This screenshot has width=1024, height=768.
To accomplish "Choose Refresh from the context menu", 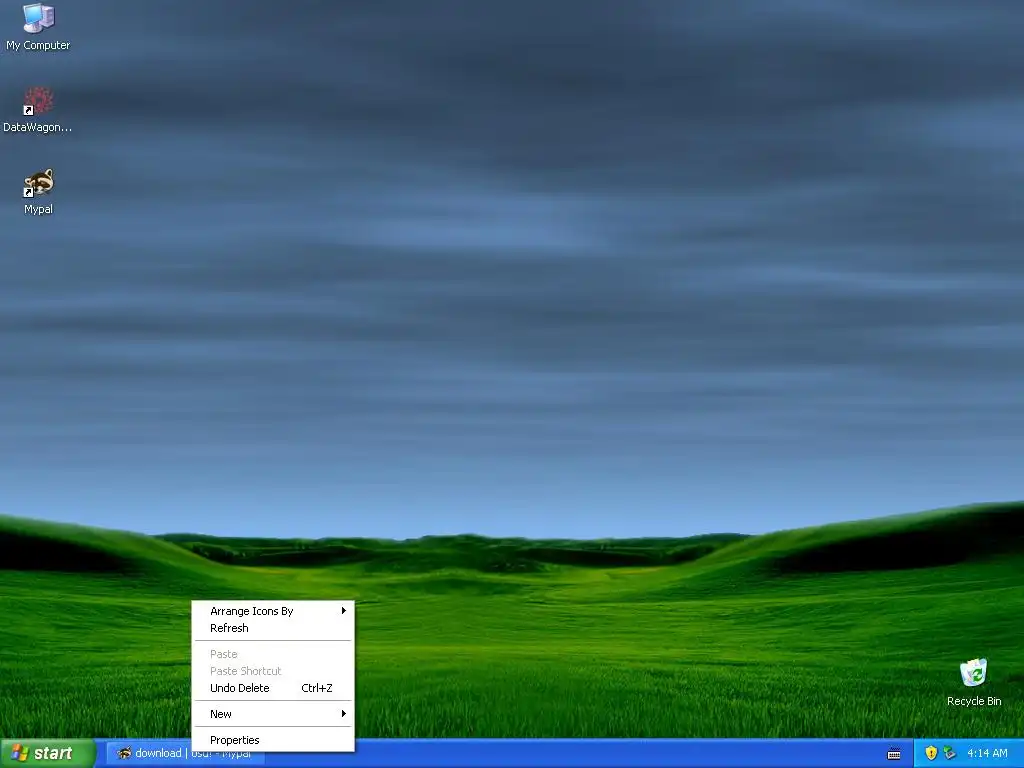I will [x=273, y=628].
